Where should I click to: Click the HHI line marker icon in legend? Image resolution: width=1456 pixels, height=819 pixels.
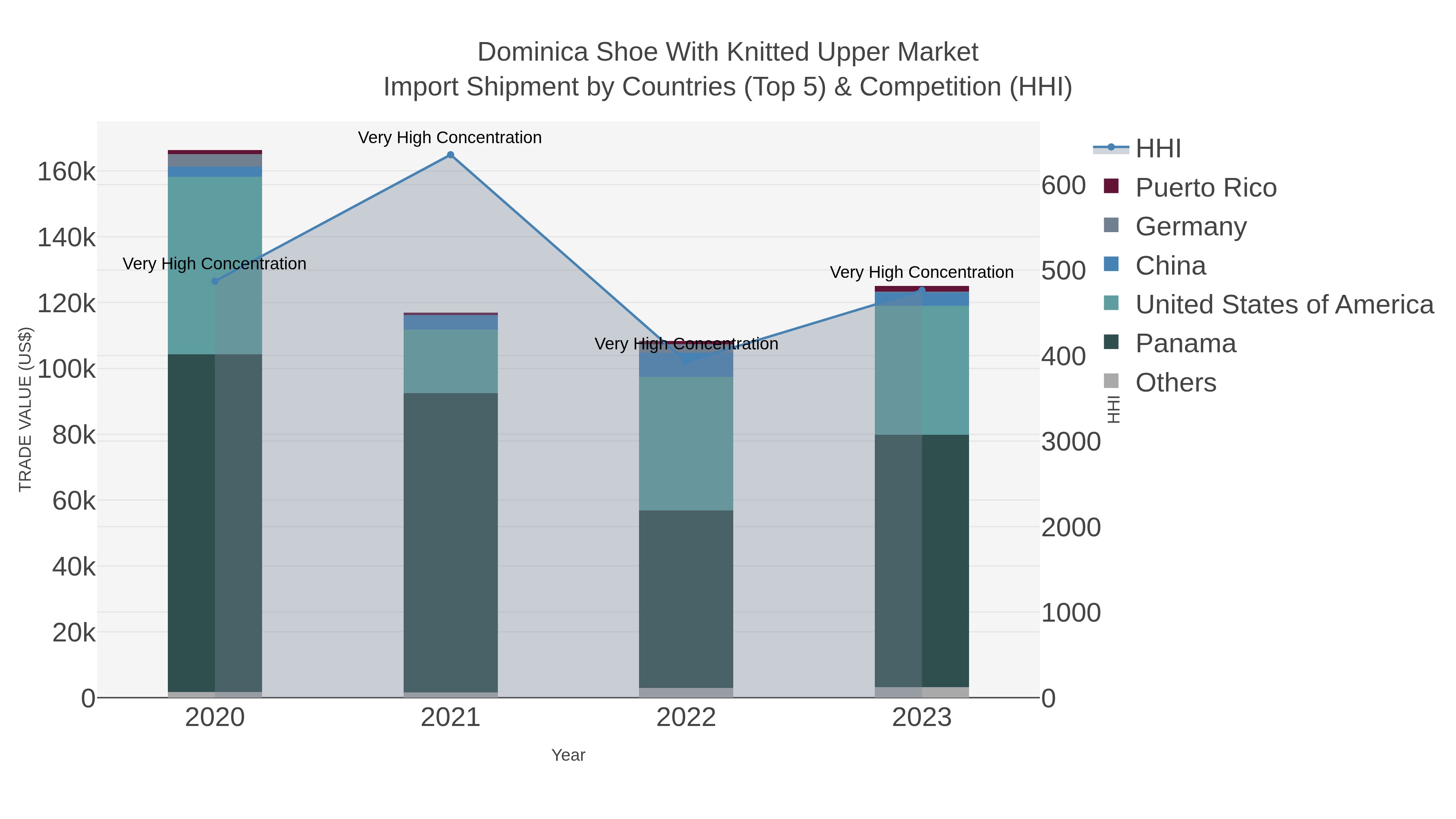[1111, 148]
